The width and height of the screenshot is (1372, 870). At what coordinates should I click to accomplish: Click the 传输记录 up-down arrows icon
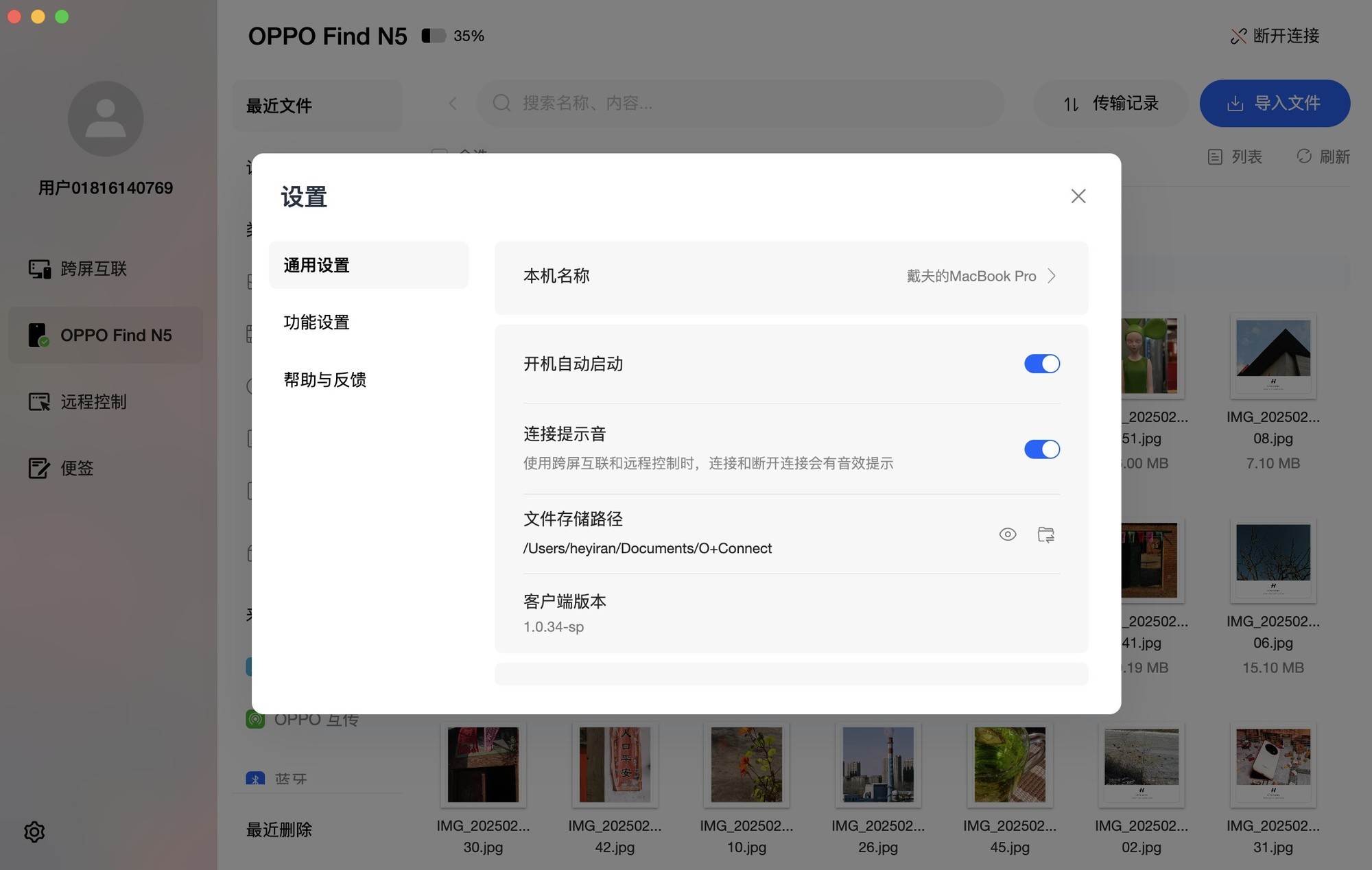tap(1072, 104)
